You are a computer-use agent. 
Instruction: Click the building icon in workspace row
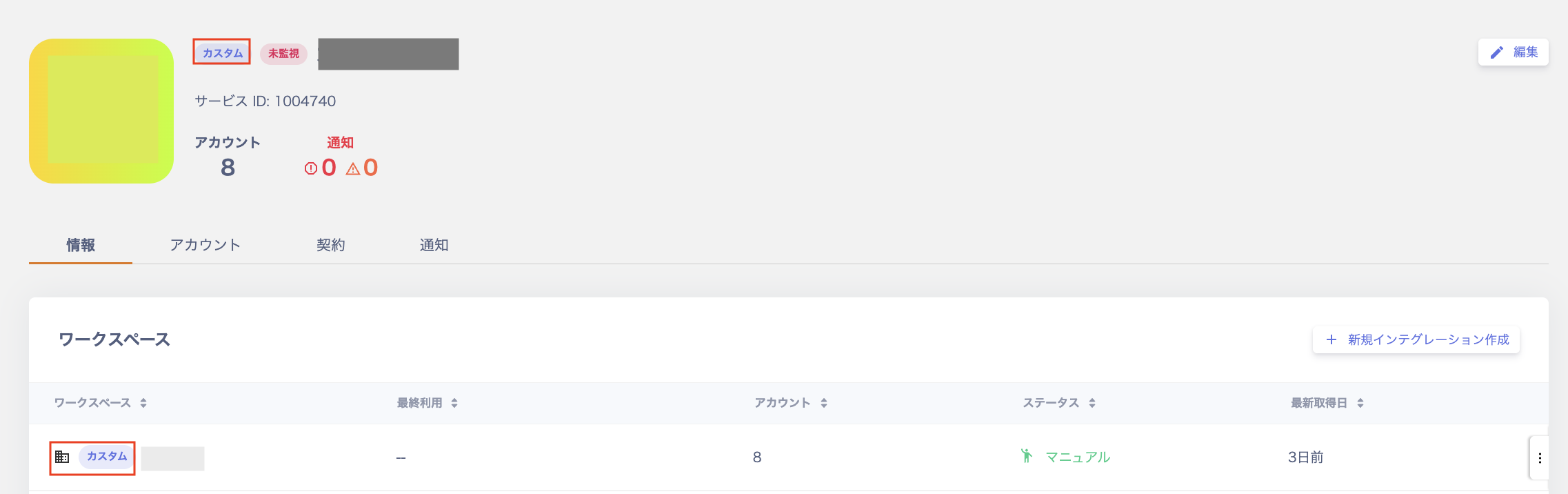[62, 457]
